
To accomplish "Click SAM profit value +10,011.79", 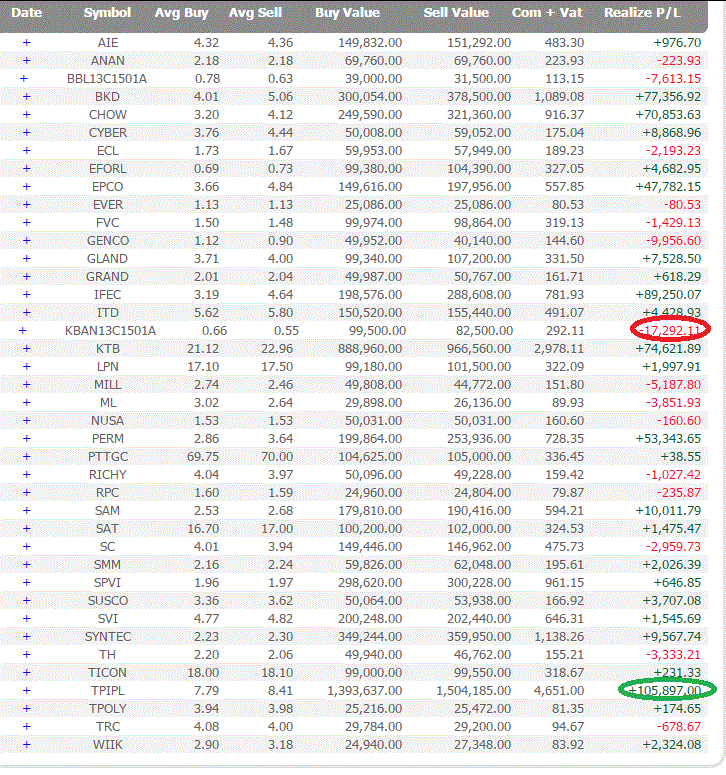I will pyautogui.click(x=668, y=511).
